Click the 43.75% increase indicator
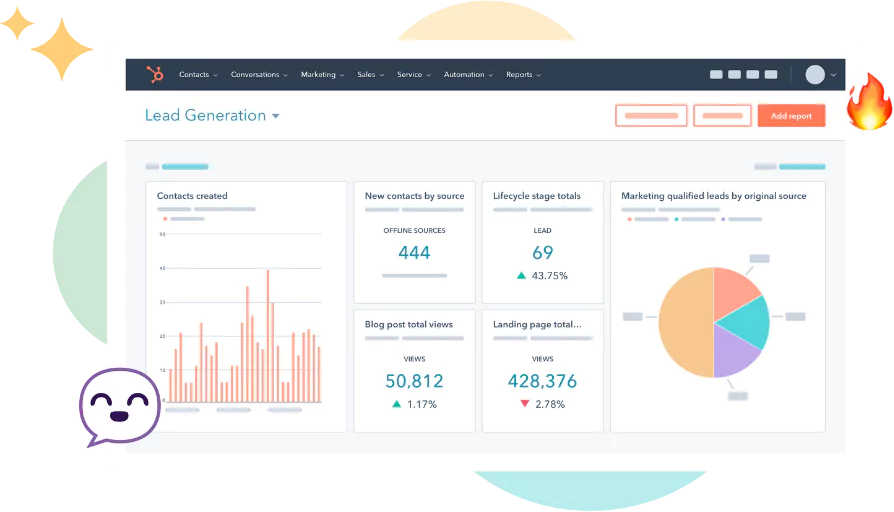This screenshot has height=512, width=894. tap(542, 275)
